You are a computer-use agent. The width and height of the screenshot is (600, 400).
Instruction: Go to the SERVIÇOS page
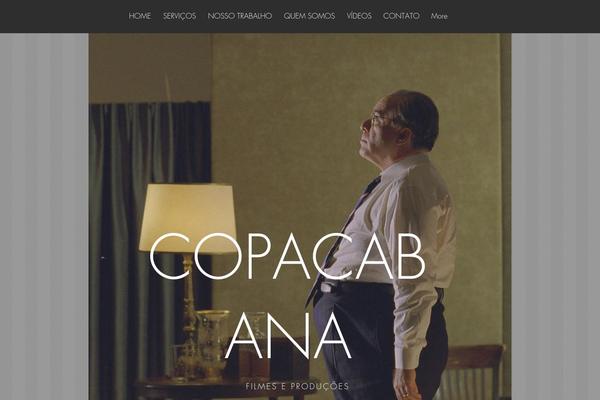point(179,16)
